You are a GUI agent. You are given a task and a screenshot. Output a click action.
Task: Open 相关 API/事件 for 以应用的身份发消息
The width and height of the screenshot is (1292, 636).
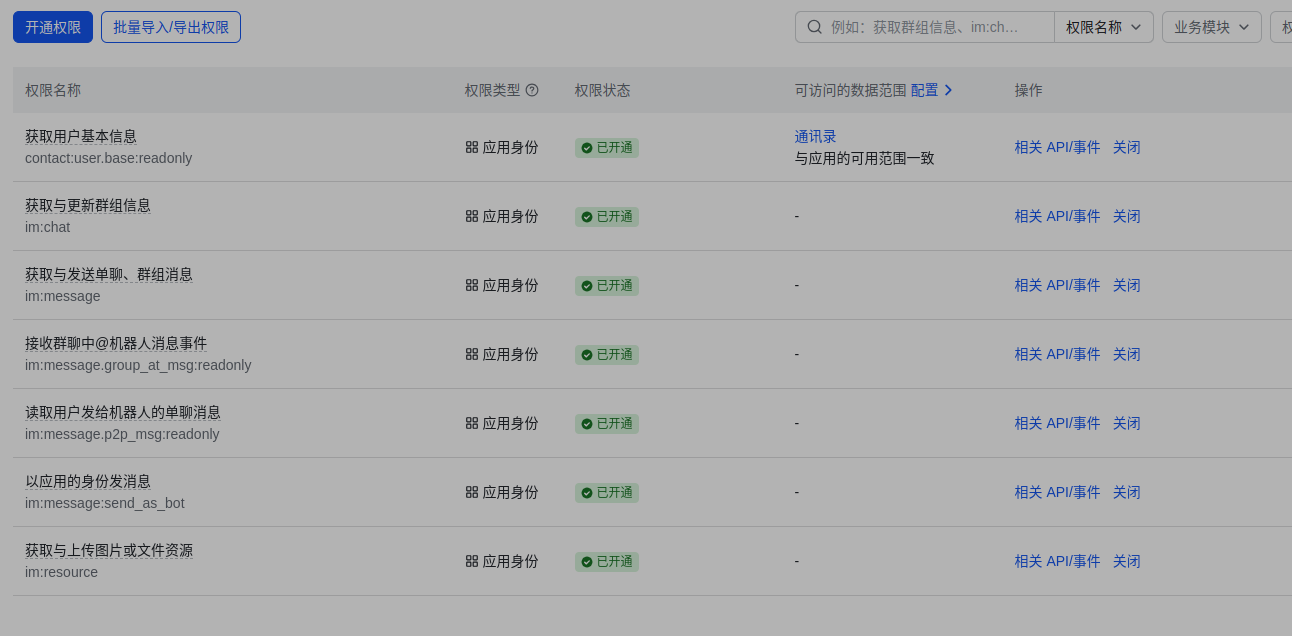[x=1058, y=492]
